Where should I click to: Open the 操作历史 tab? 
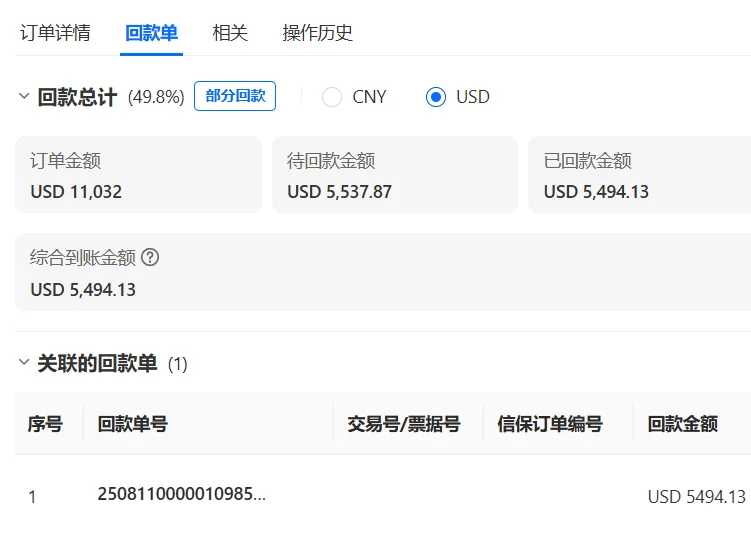(318, 33)
